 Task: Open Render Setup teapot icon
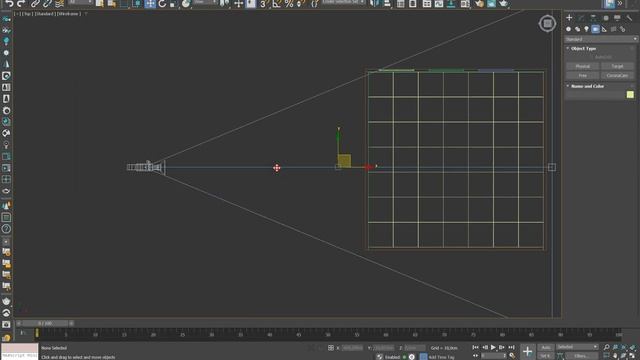click(479, 4)
